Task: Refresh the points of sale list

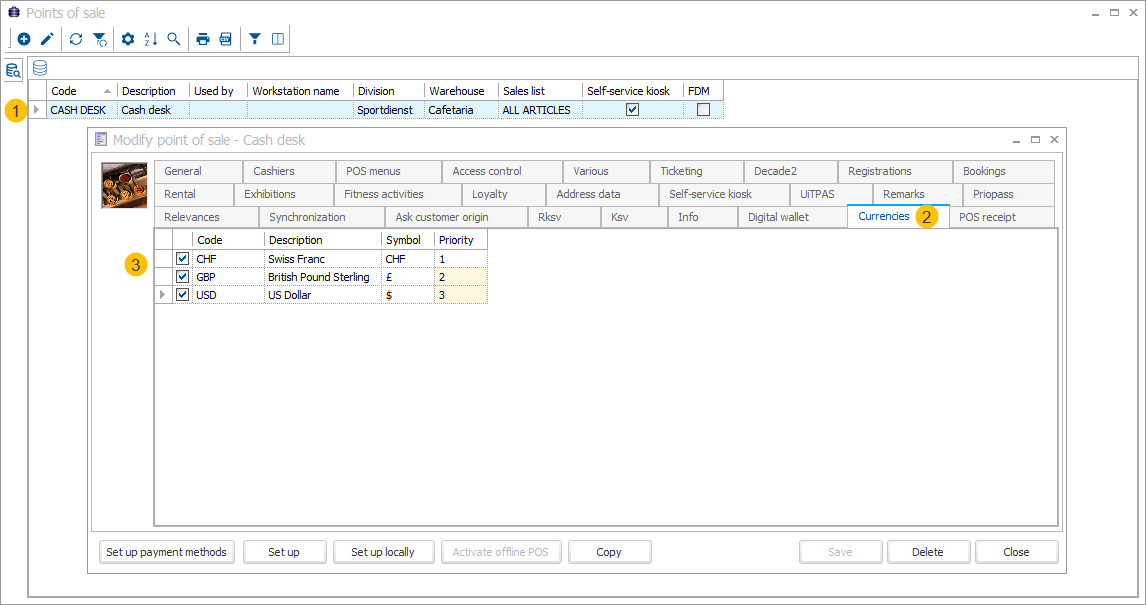Action: click(x=76, y=39)
